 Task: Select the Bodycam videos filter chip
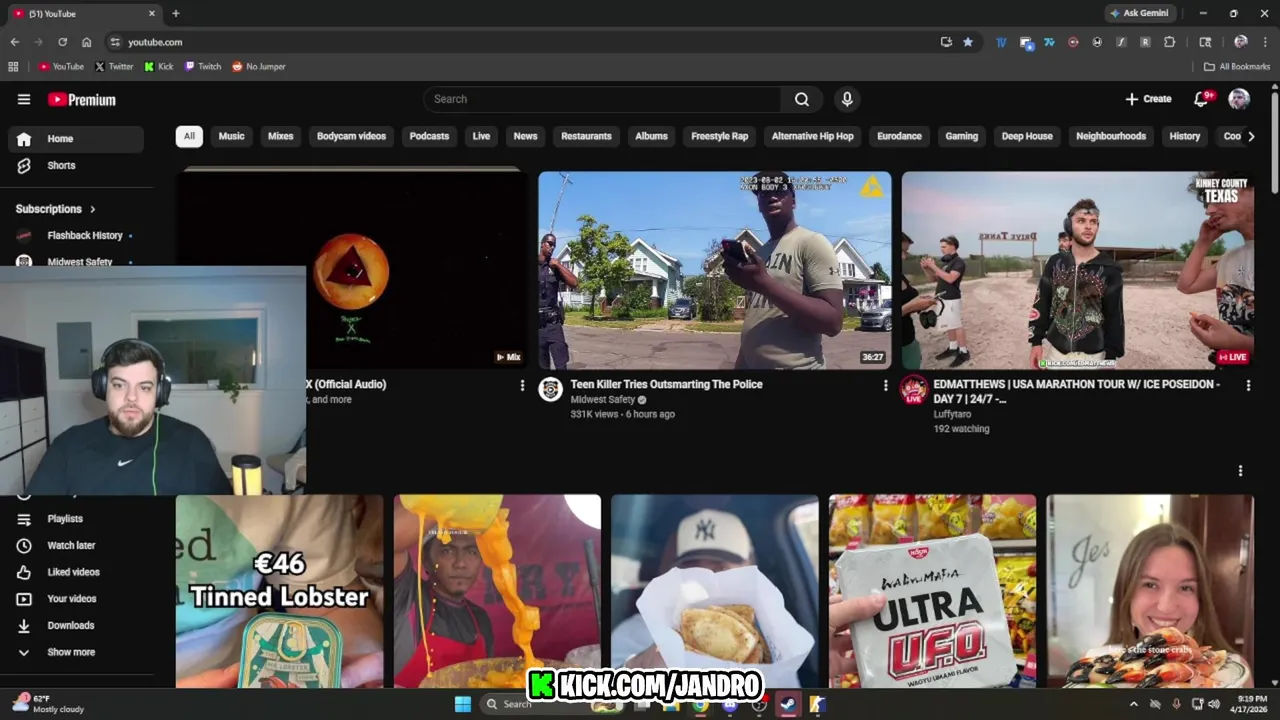click(x=351, y=136)
